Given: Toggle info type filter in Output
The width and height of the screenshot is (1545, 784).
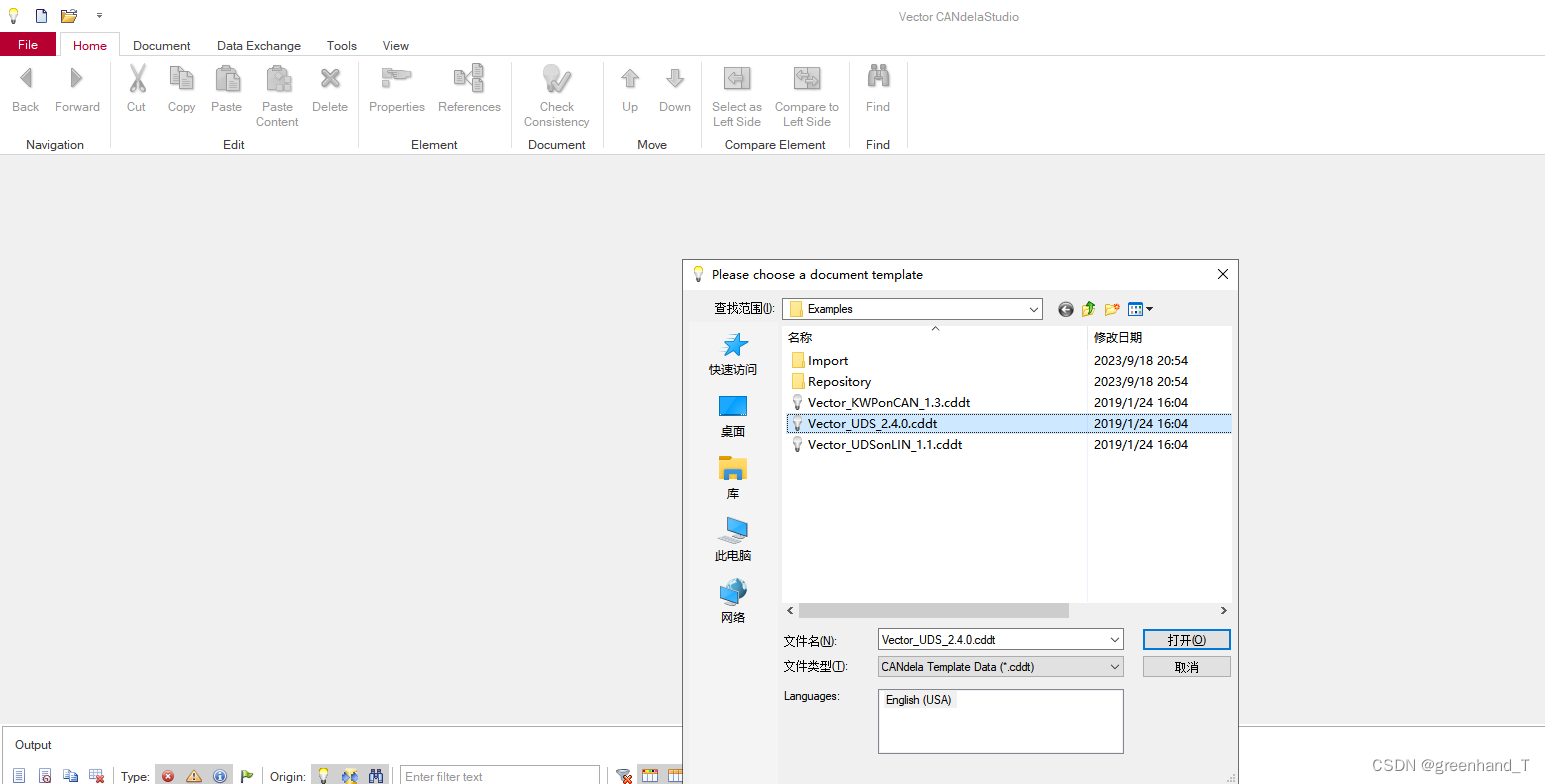Looking at the screenshot, I should pyautogui.click(x=220, y=776).
